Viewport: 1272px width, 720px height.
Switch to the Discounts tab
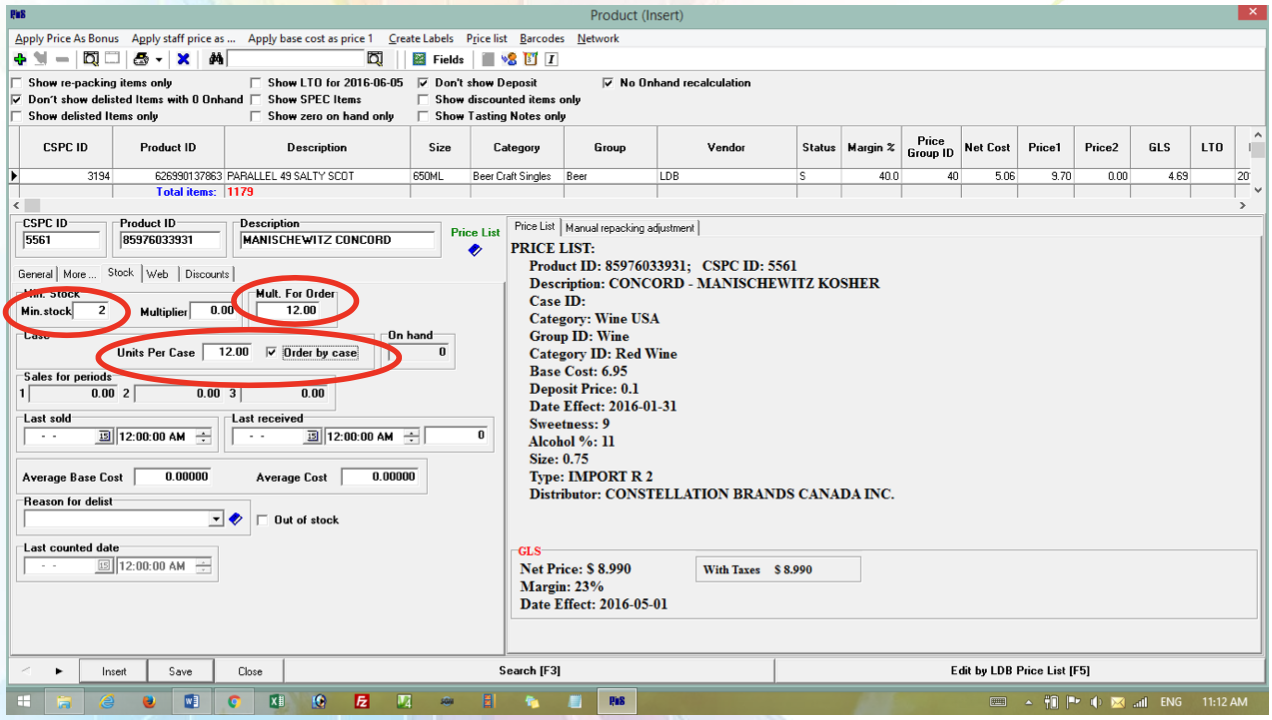tap(207, 274)
